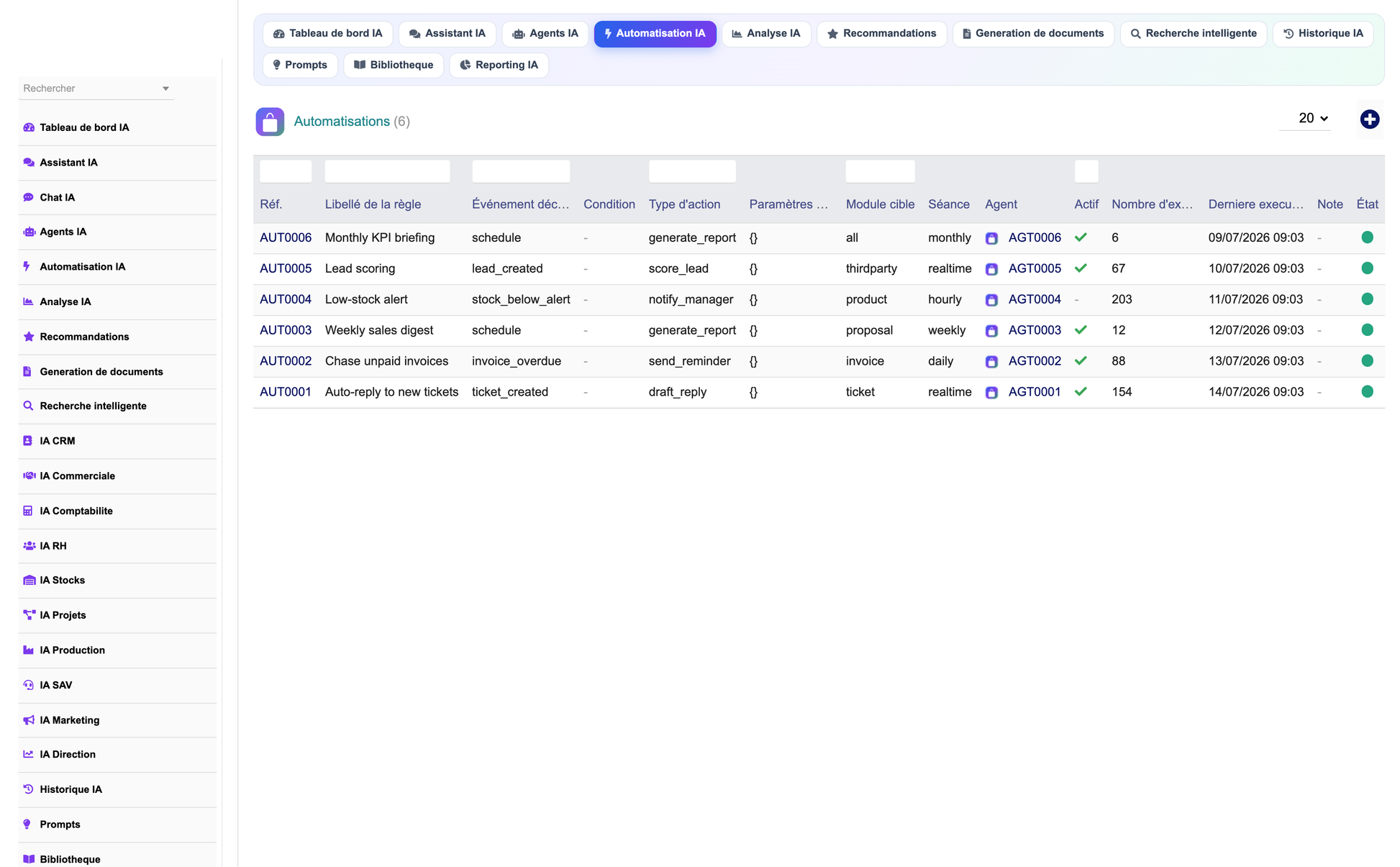Viewport: 1400px width, 867px height.
Task: Click the sidebar IA CRM address book icon
Action: point(28,440)
